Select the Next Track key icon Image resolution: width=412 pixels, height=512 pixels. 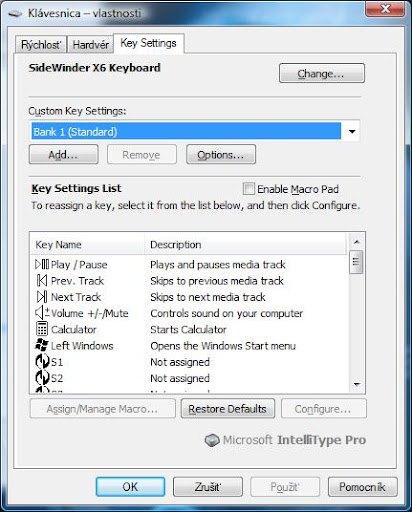[42, 297]
